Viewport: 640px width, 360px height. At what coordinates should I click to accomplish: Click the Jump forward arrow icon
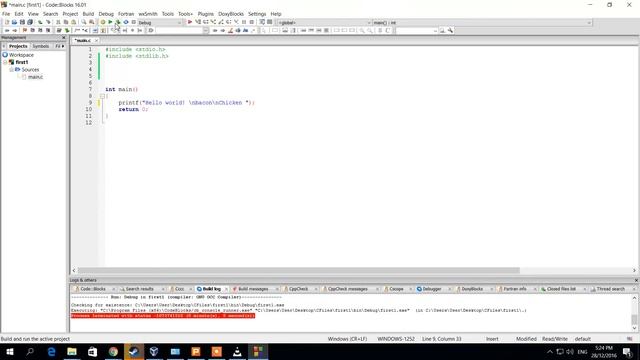(x=14, y=31)
